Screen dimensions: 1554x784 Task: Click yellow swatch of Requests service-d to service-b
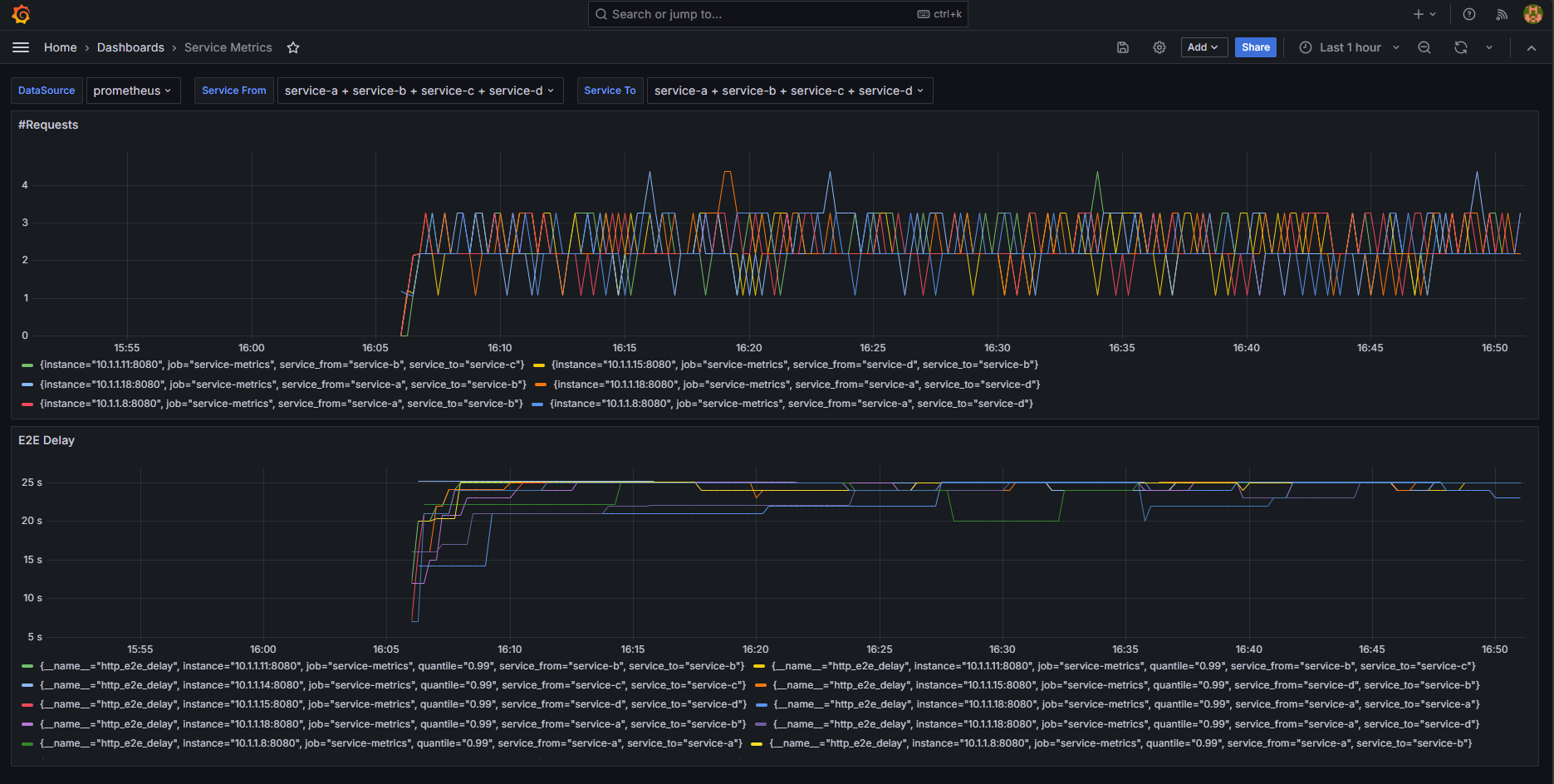539,365
